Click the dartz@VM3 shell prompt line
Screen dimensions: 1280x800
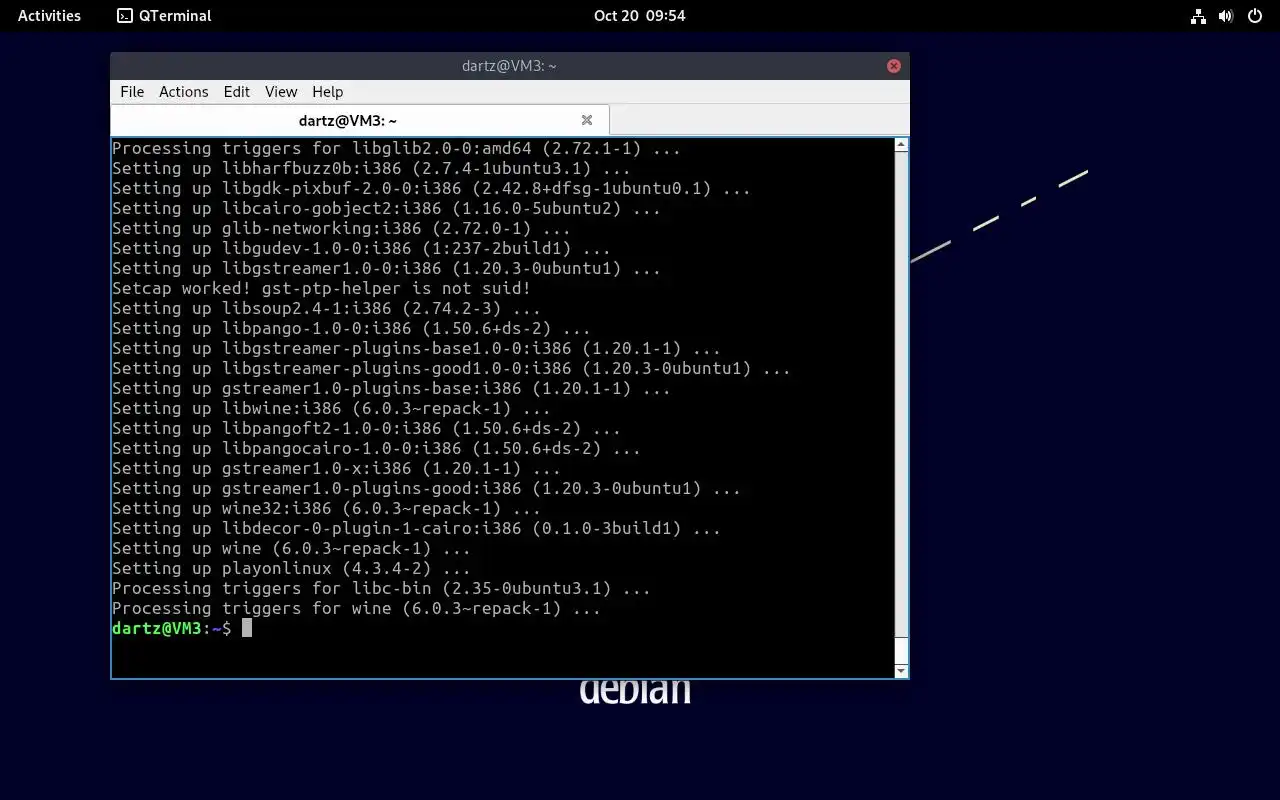click(182, 628)
